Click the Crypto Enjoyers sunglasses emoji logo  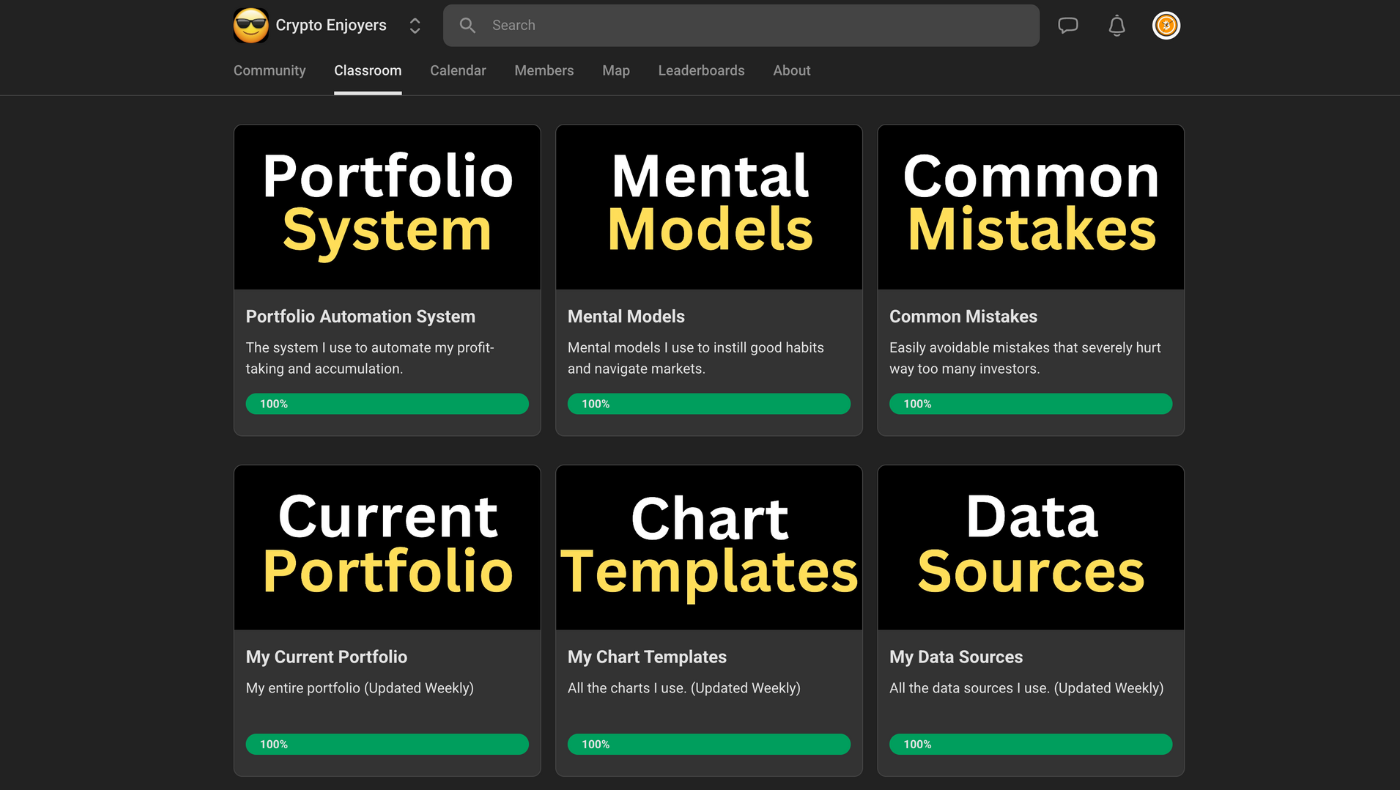tap(251, 26)
